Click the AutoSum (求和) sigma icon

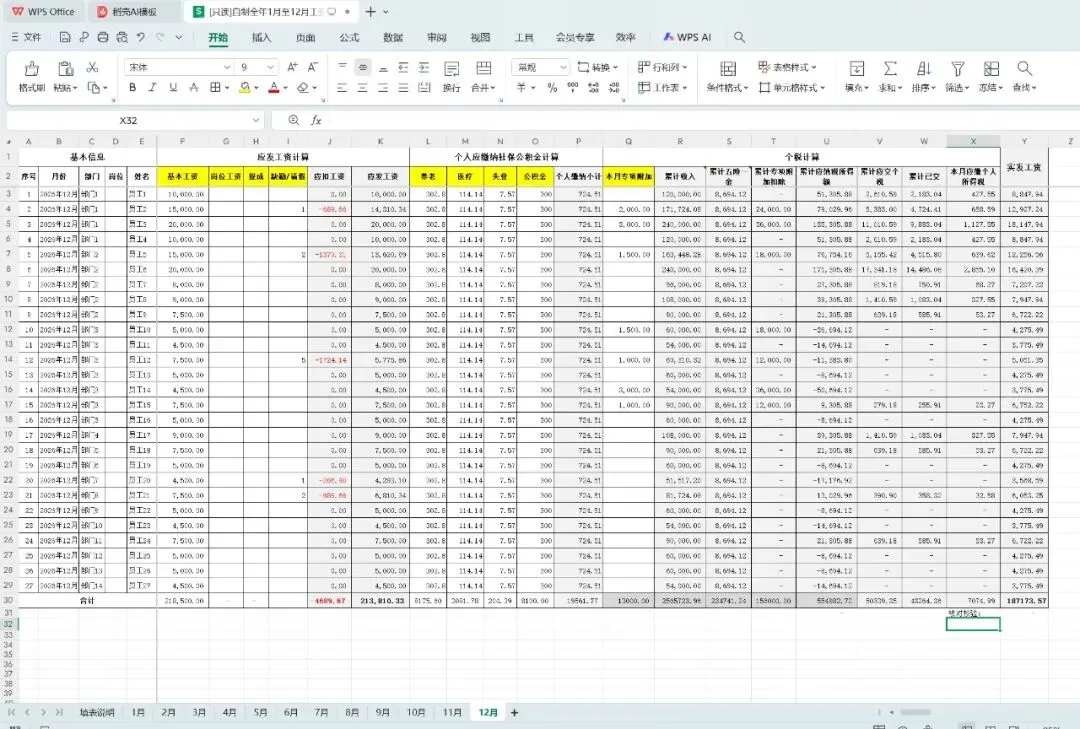coord(891,68)
